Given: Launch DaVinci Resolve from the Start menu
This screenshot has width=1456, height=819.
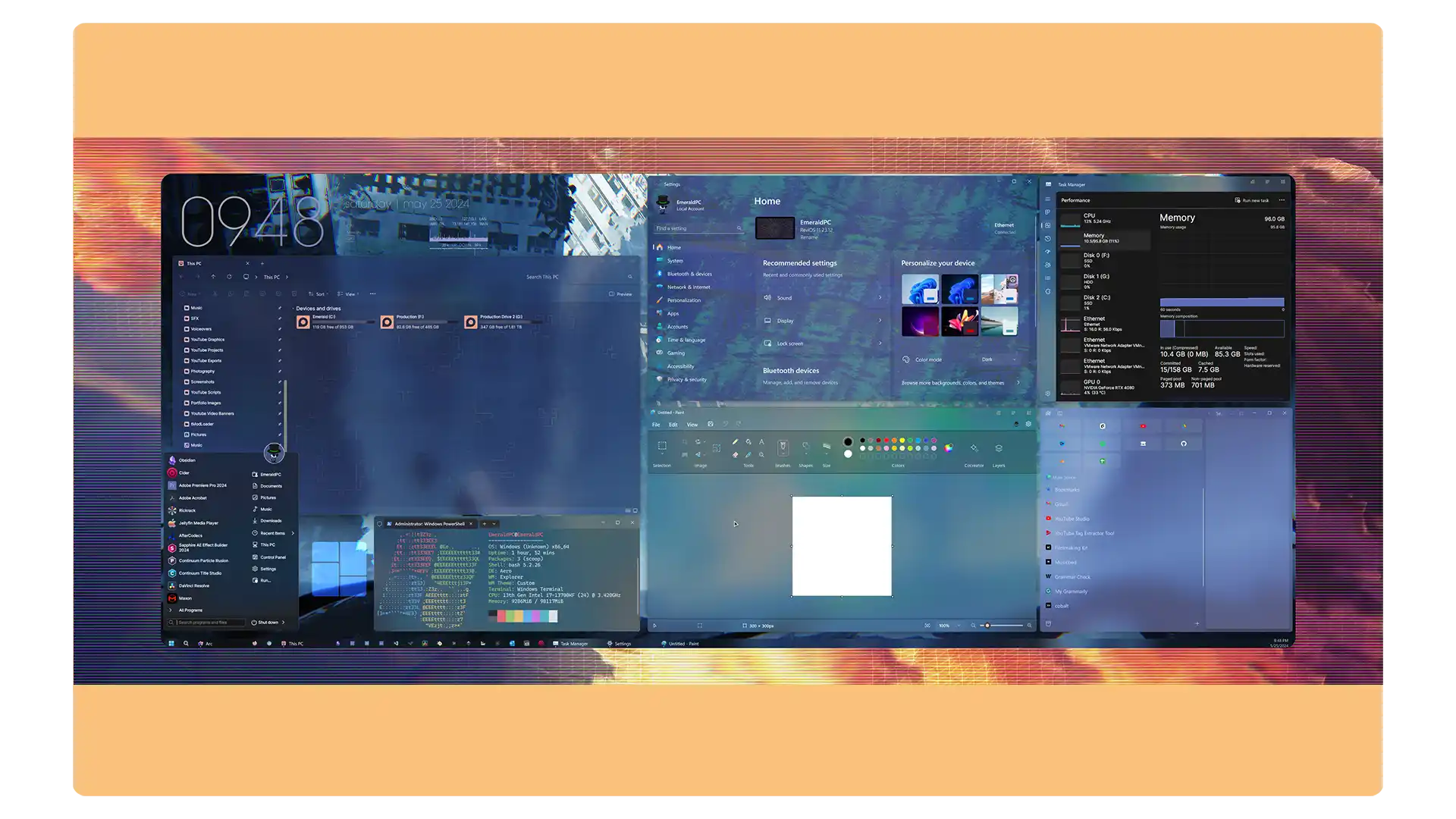Looking at the screenshot, I should click(192, 585).
